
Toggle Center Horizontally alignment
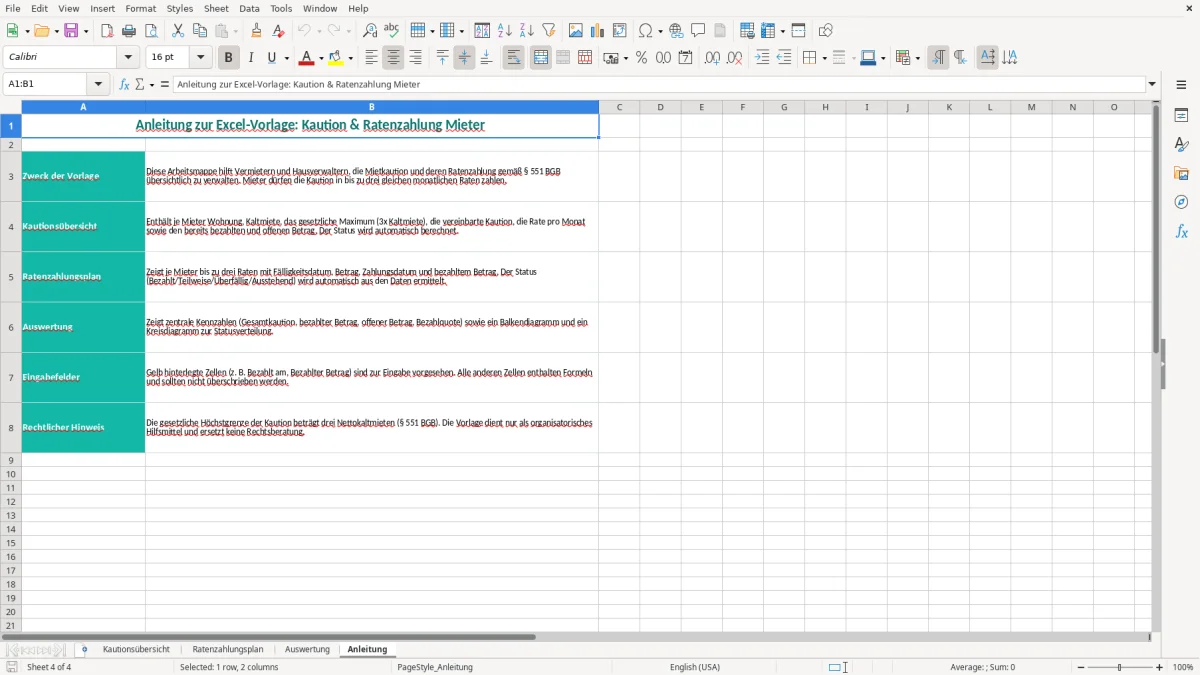[x=394, y=58]
